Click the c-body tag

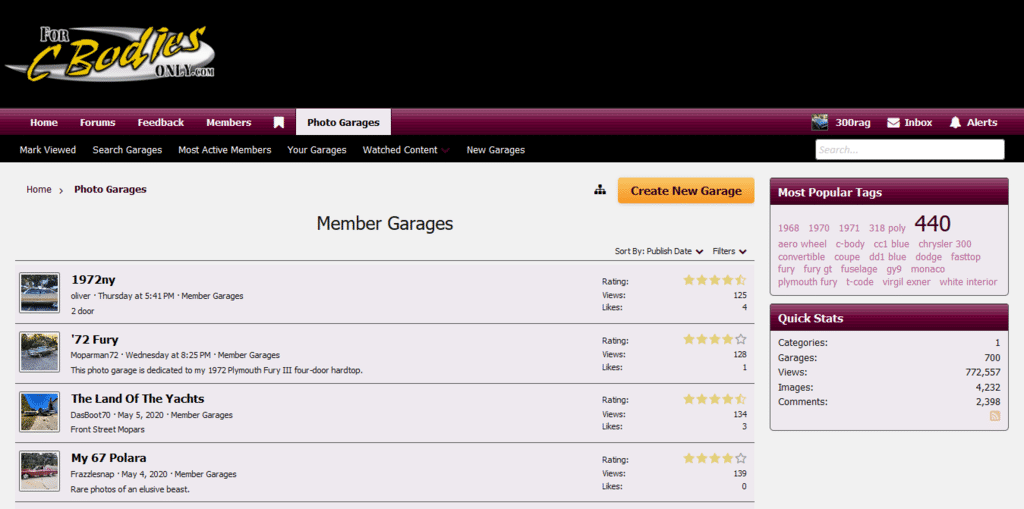850,244
